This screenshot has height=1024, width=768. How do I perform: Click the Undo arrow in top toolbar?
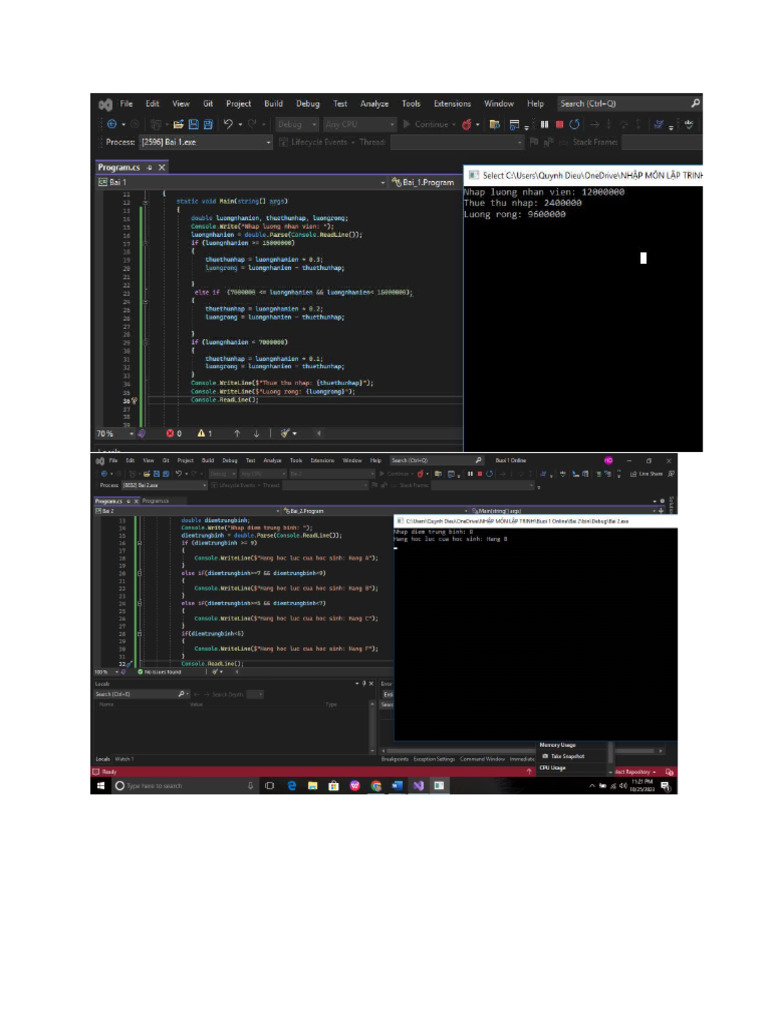[x=229, y=125]
